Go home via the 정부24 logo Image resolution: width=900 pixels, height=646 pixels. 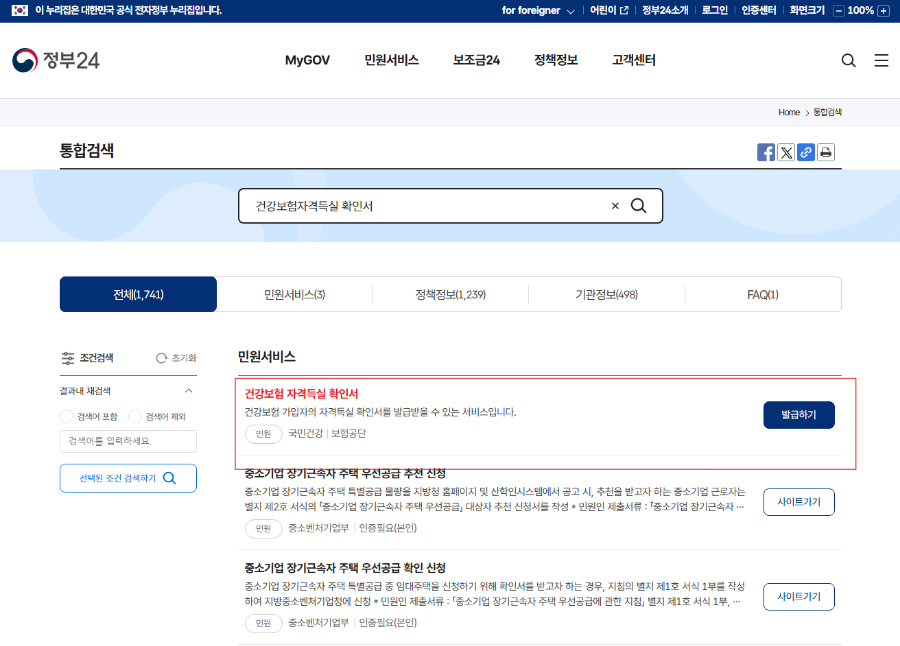pyautogui.click(x=55, y=58)
